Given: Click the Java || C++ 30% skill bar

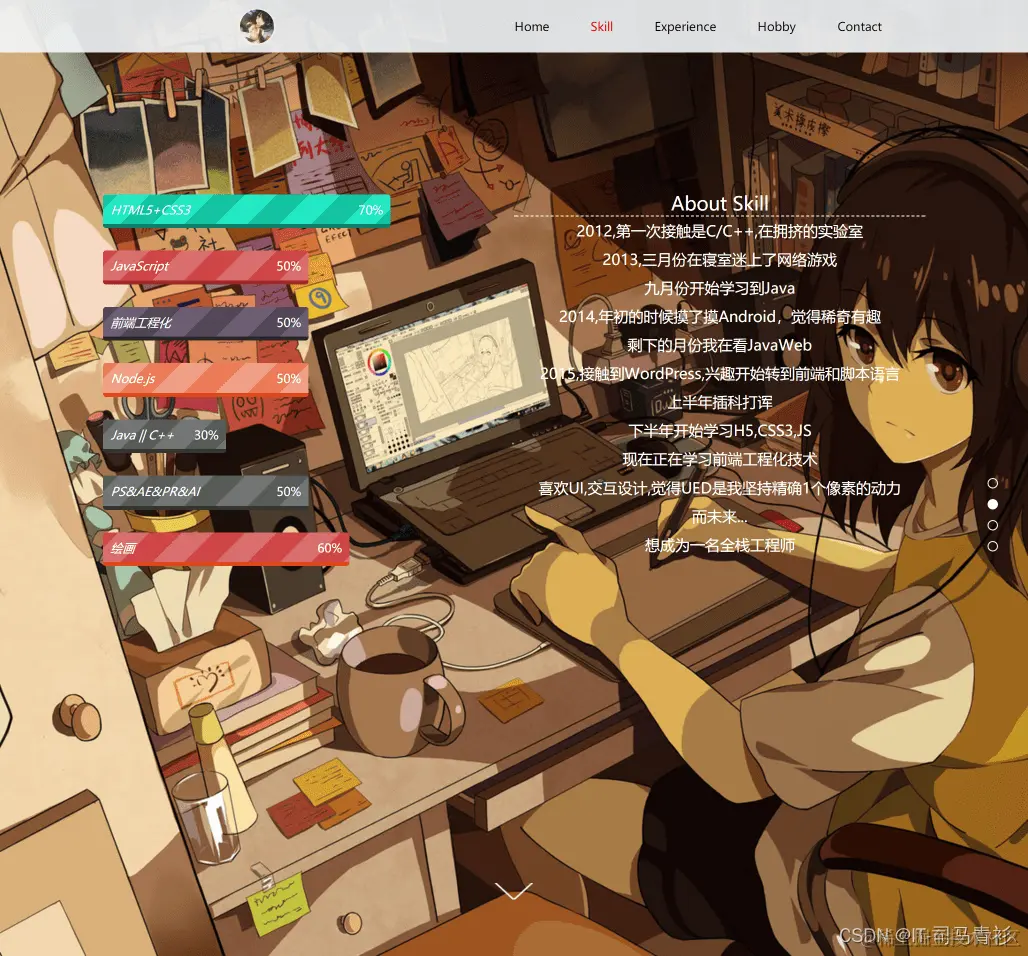Looking at the screenshot, I should click(165, 436).
